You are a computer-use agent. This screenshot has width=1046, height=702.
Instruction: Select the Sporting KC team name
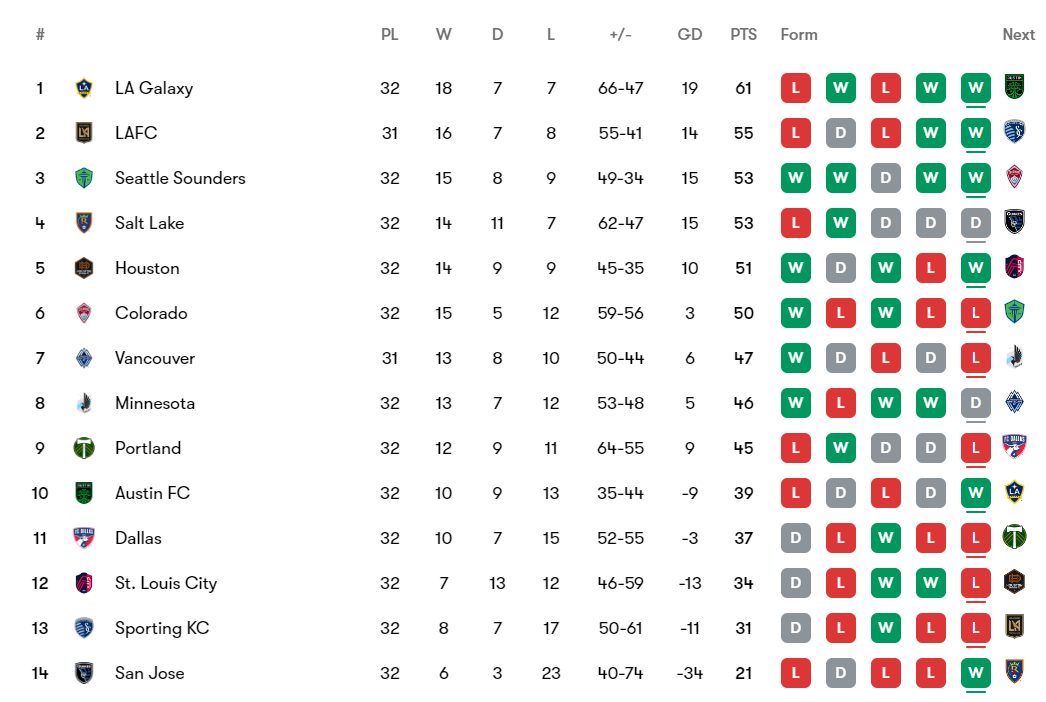pos(162,628)
